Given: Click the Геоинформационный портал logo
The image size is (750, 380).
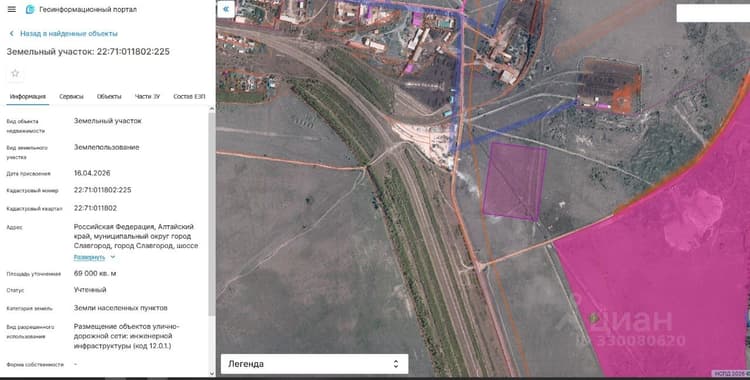Looking at the screenshot, I should 30,10.
